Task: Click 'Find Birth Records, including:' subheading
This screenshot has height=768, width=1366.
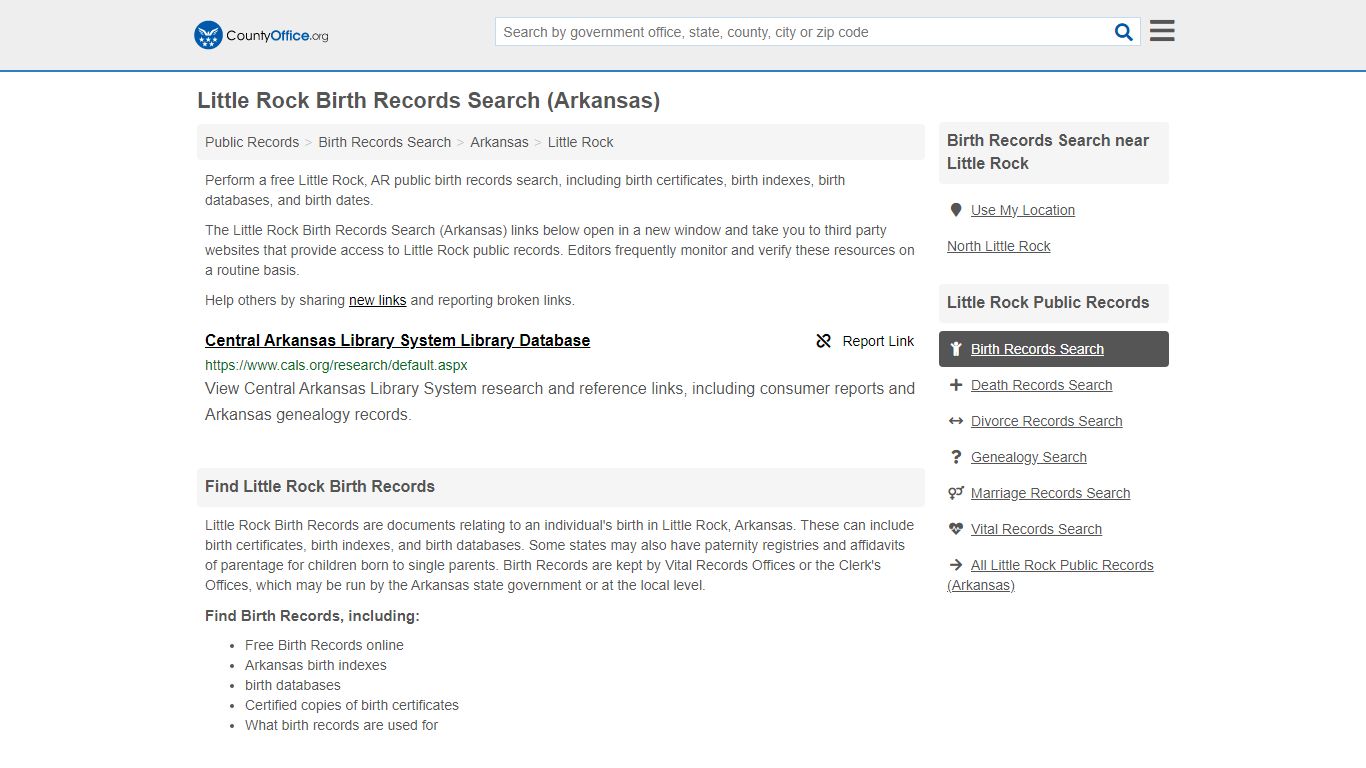Action: pos(312,616)
